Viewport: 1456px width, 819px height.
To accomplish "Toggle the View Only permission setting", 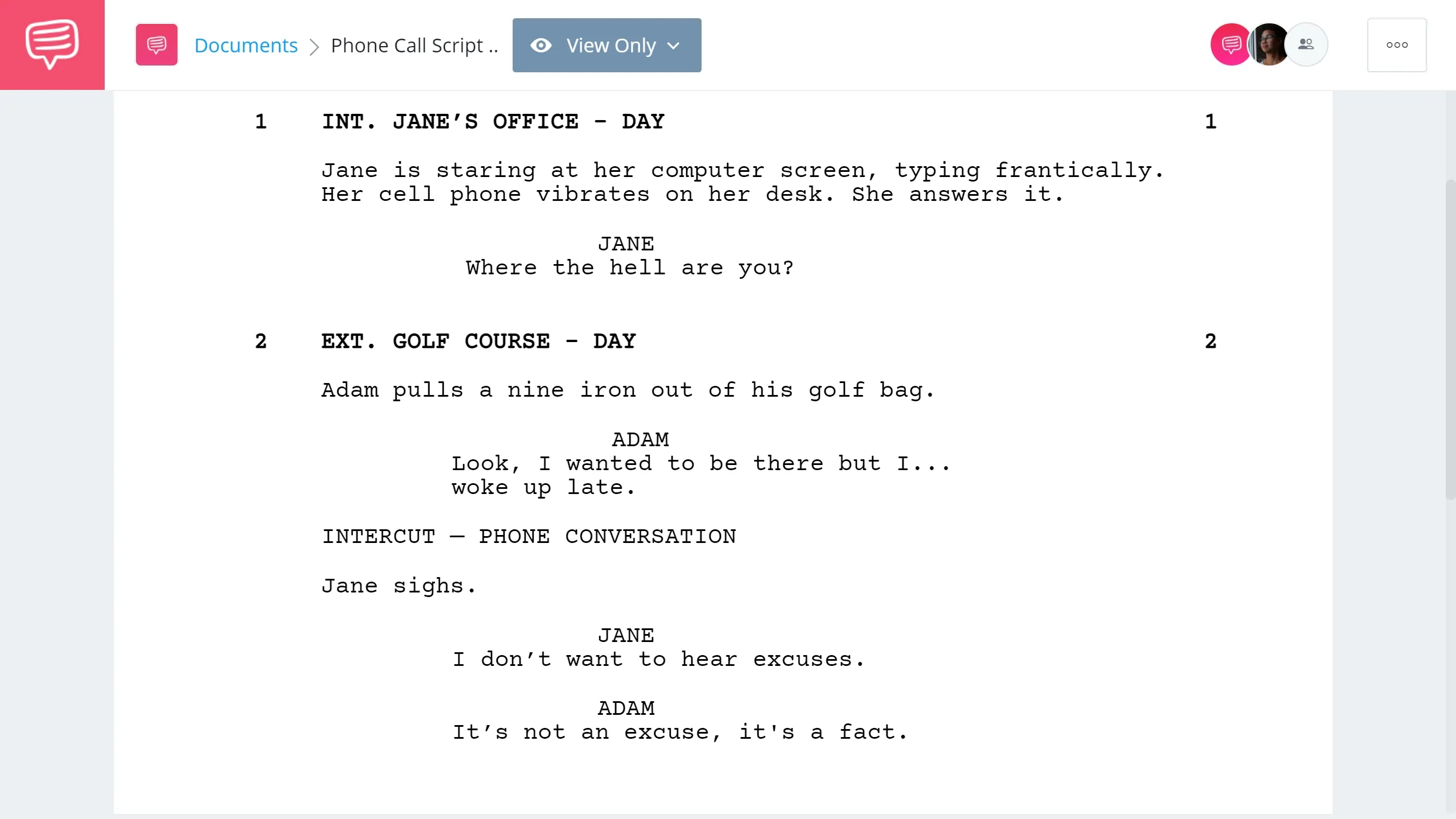I will pos(606,45).
